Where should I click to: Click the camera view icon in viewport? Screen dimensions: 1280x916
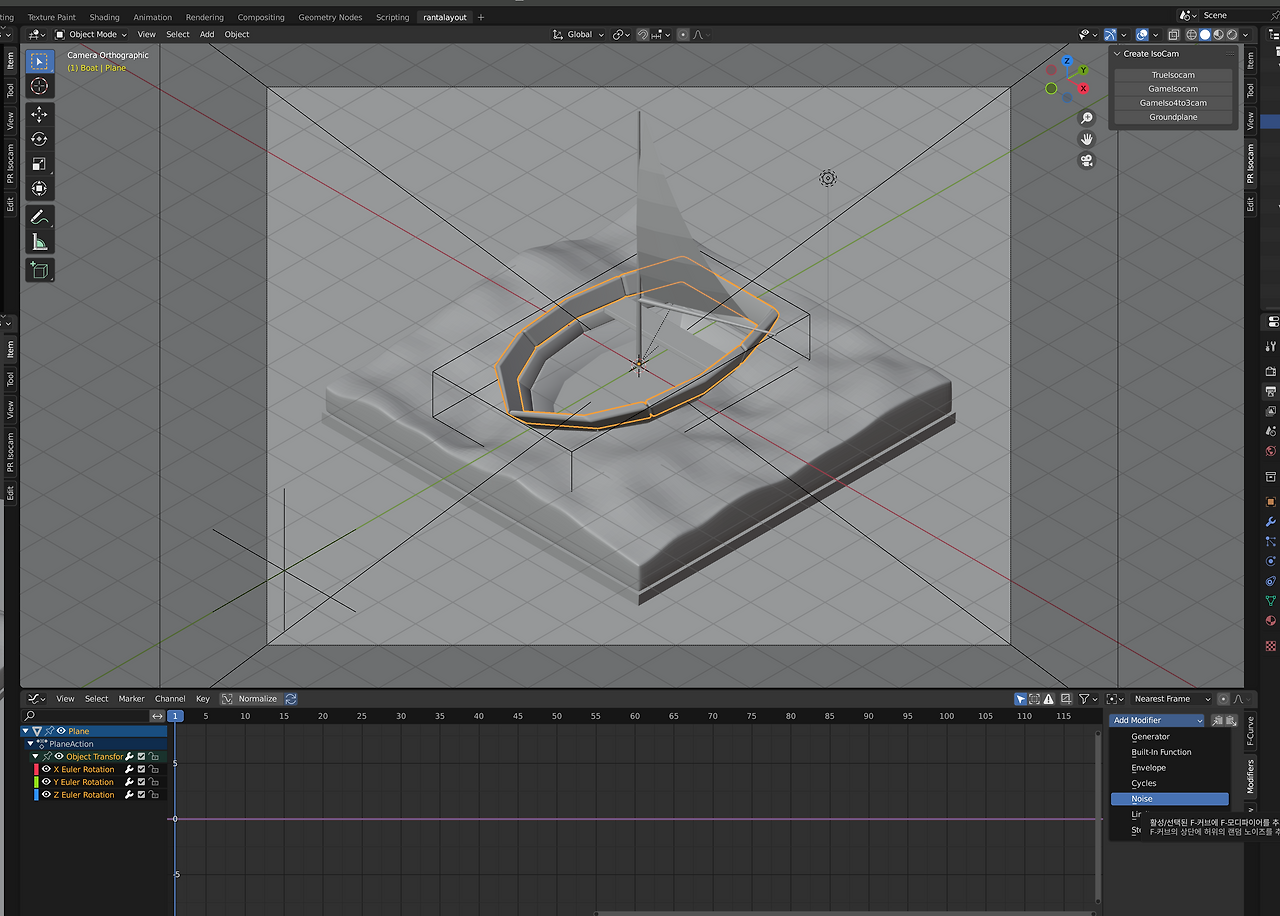(1087, 161)
